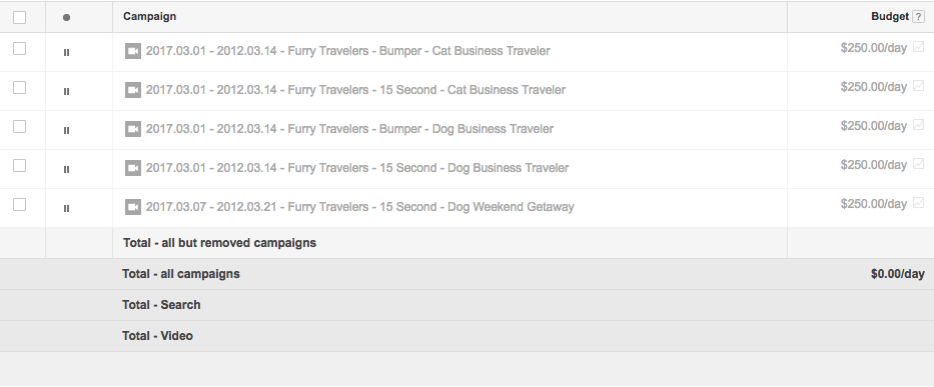Viewport: 934px width, 387px height.
Task: Click video icon beside 15 Second Cat campaign
Action: tap(133, 90)
